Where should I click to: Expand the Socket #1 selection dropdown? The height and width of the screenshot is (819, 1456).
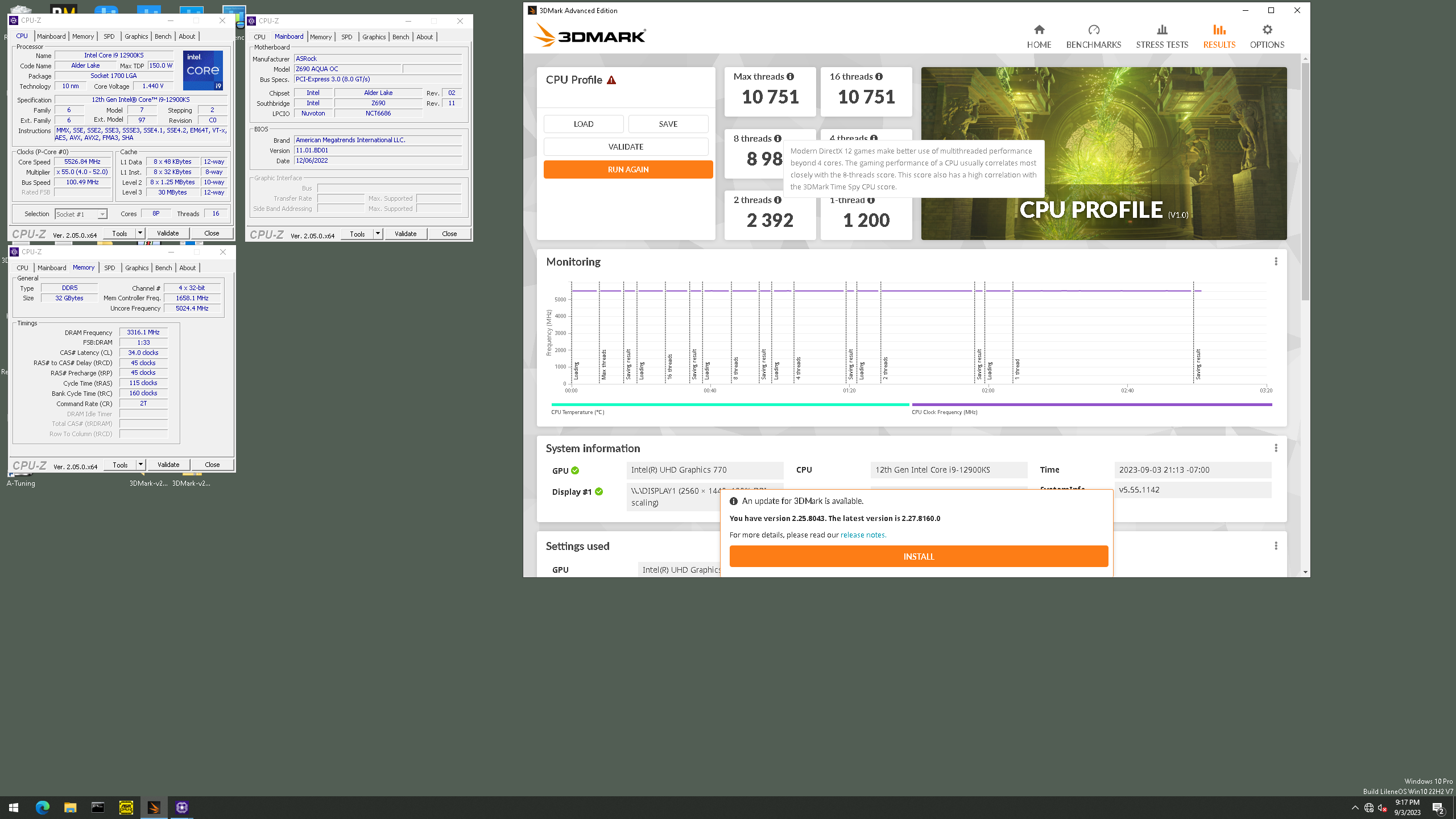pos(102,214)
